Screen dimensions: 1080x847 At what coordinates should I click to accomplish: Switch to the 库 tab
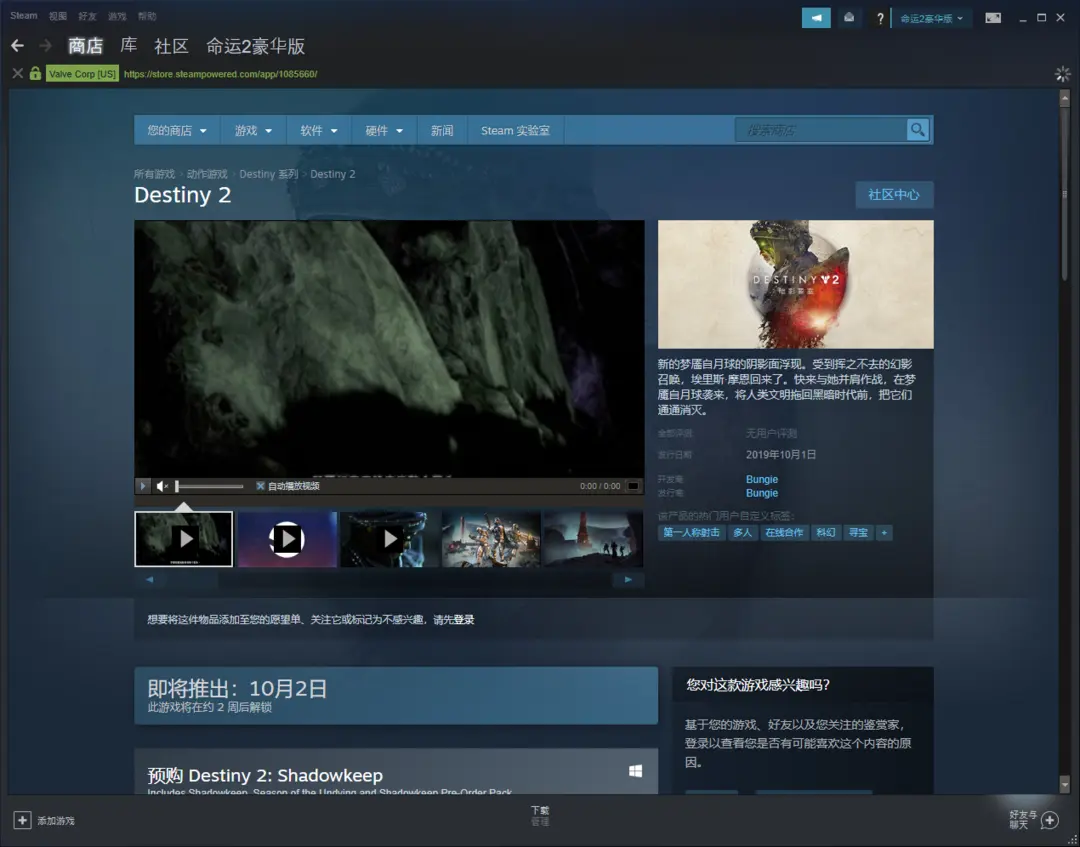[x=129, y=46]
